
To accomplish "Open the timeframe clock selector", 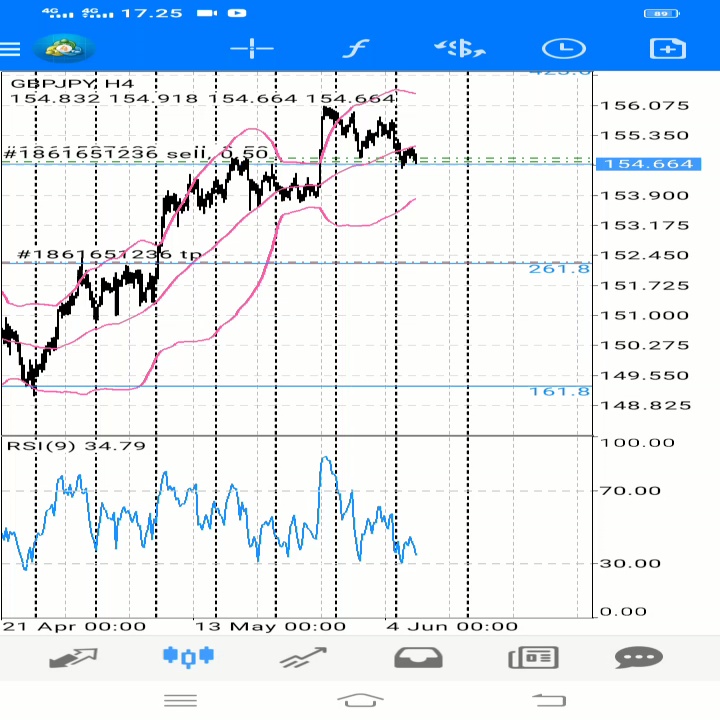I will [564, 49].
